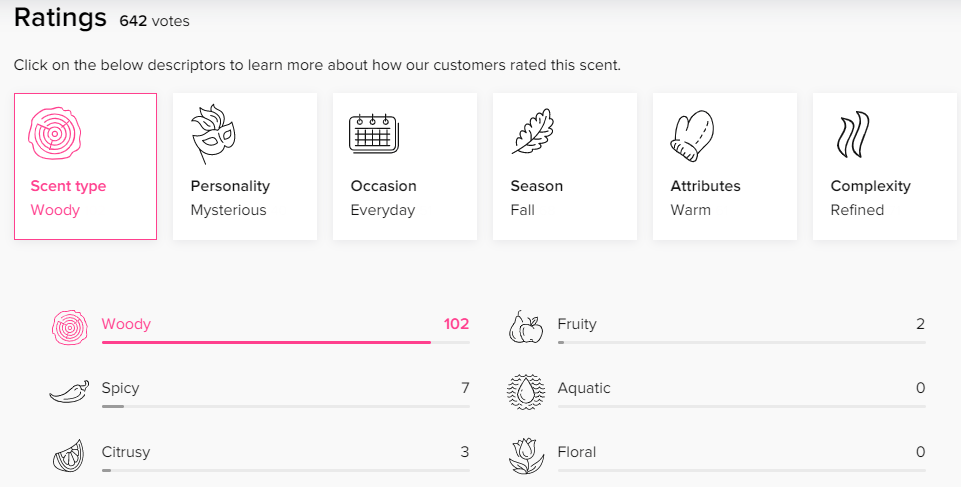Click the pink Woody ring icon in list
961x487 pixels.
[x=70, y=327]
